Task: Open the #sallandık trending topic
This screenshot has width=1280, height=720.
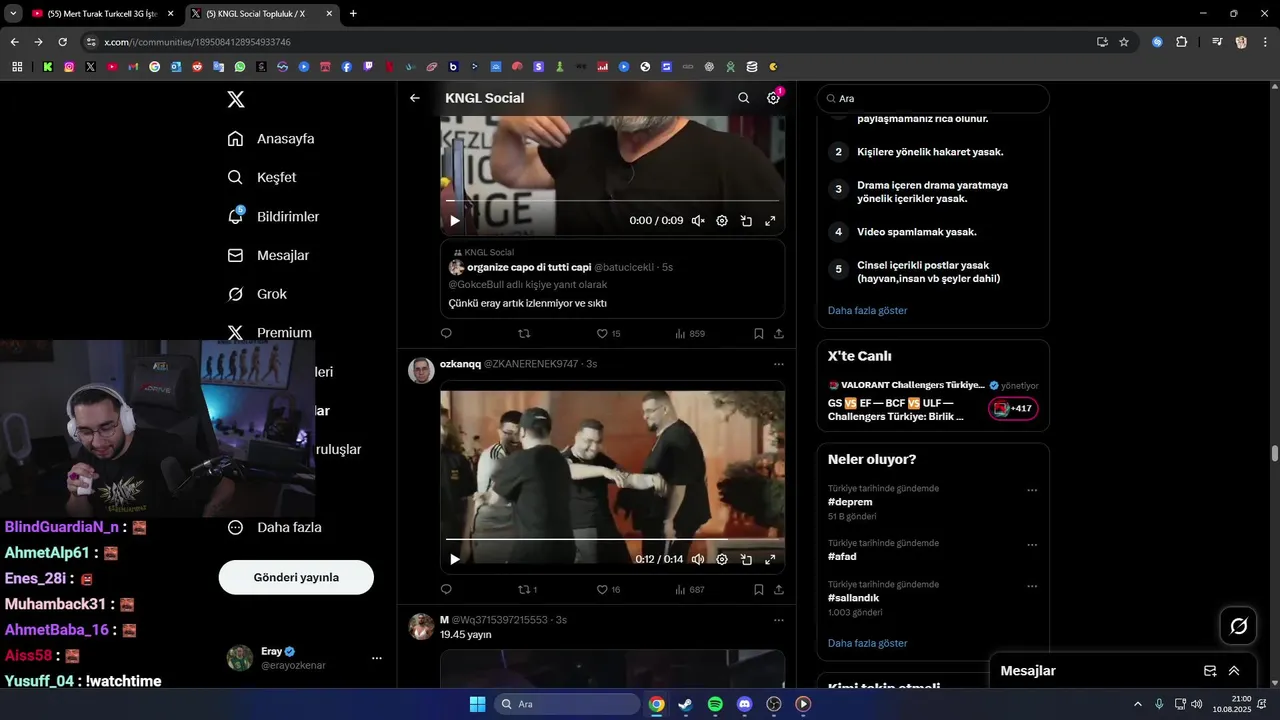Action: pyautogui.click(x=854, y=598)
